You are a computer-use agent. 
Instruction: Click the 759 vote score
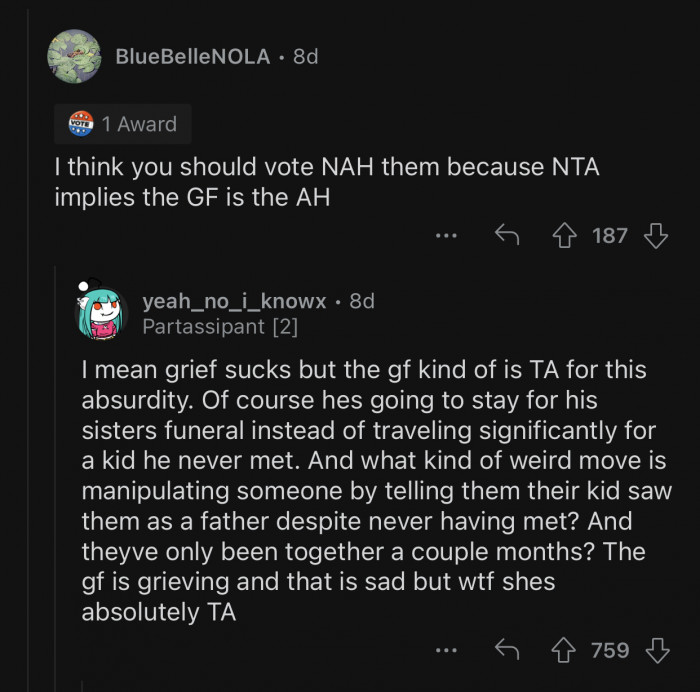click(x=610, y=651)
